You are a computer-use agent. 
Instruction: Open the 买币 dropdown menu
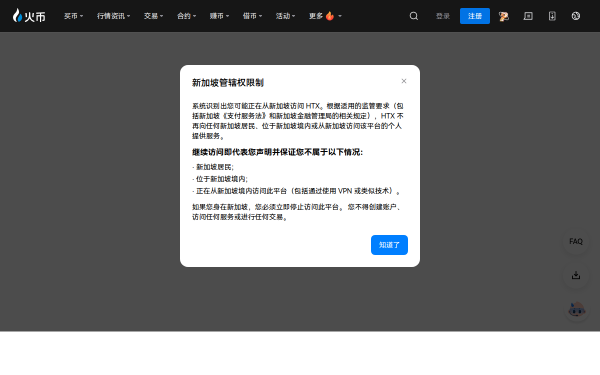click(73, 16)
